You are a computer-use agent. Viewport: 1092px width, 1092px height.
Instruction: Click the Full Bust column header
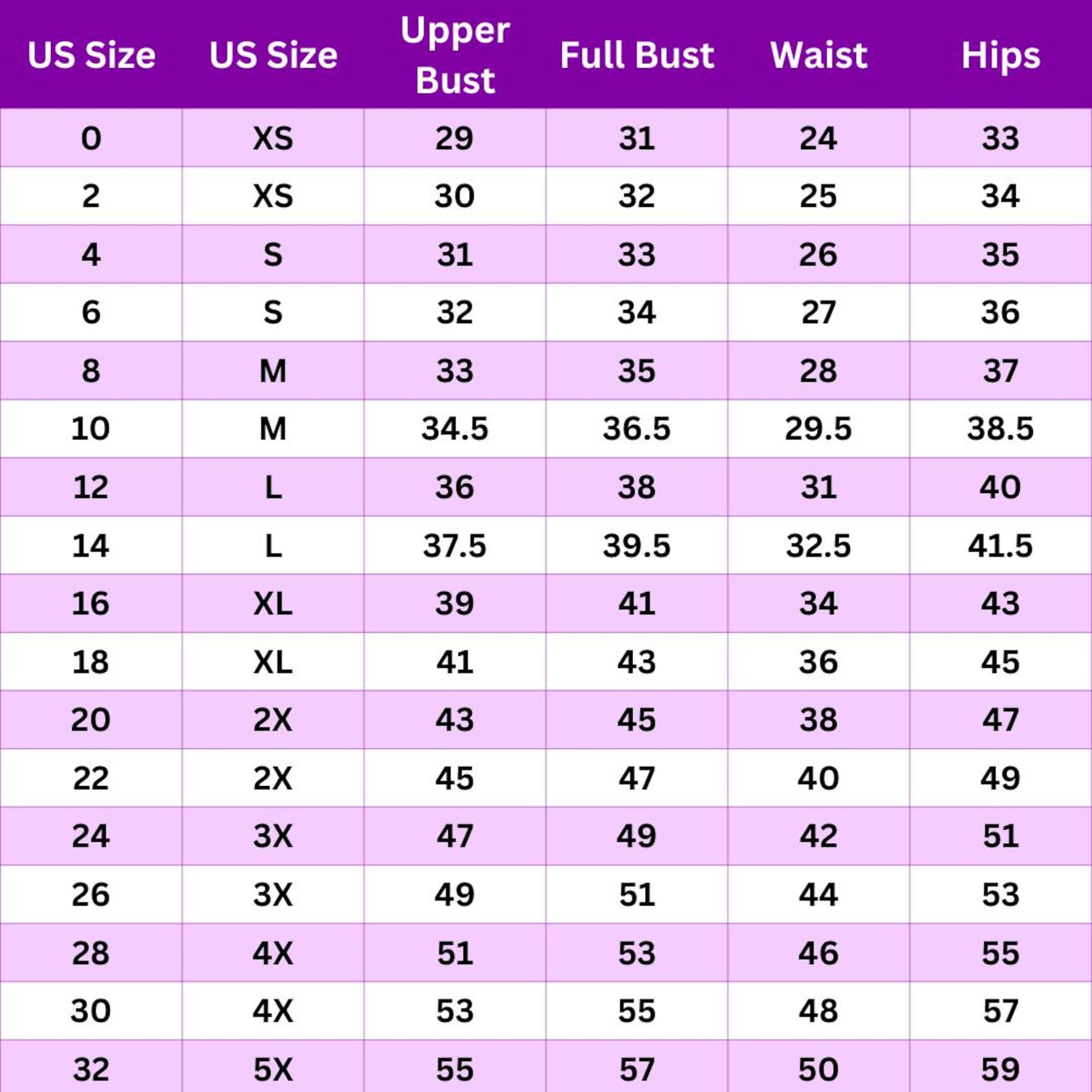637,55
